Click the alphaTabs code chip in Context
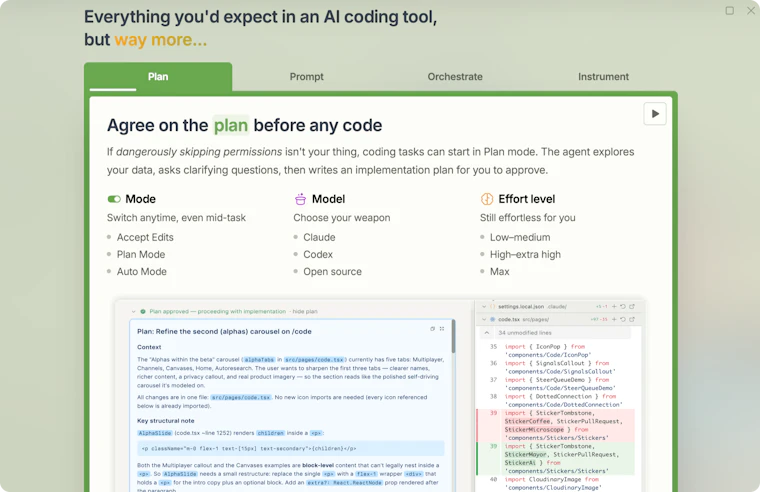Image resolution: width=760 pixels, height=492 pixels. click(259, 360)
